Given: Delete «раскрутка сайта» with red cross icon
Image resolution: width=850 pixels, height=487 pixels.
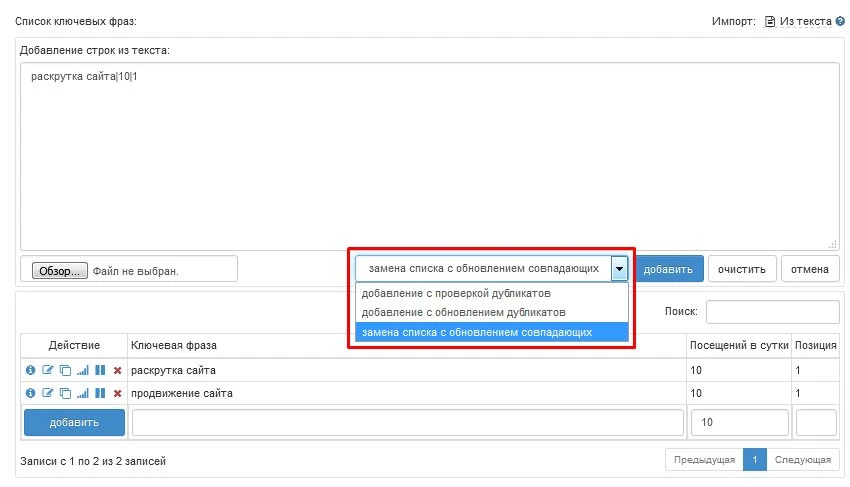Looking at the screenshot, I should pyautogui.click(x=117, y=371).
